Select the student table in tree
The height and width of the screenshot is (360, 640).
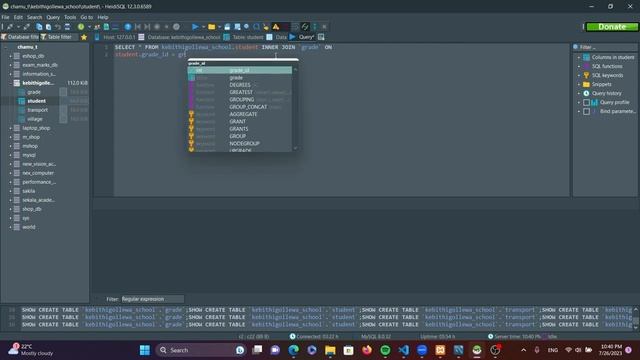click(36, 101)
